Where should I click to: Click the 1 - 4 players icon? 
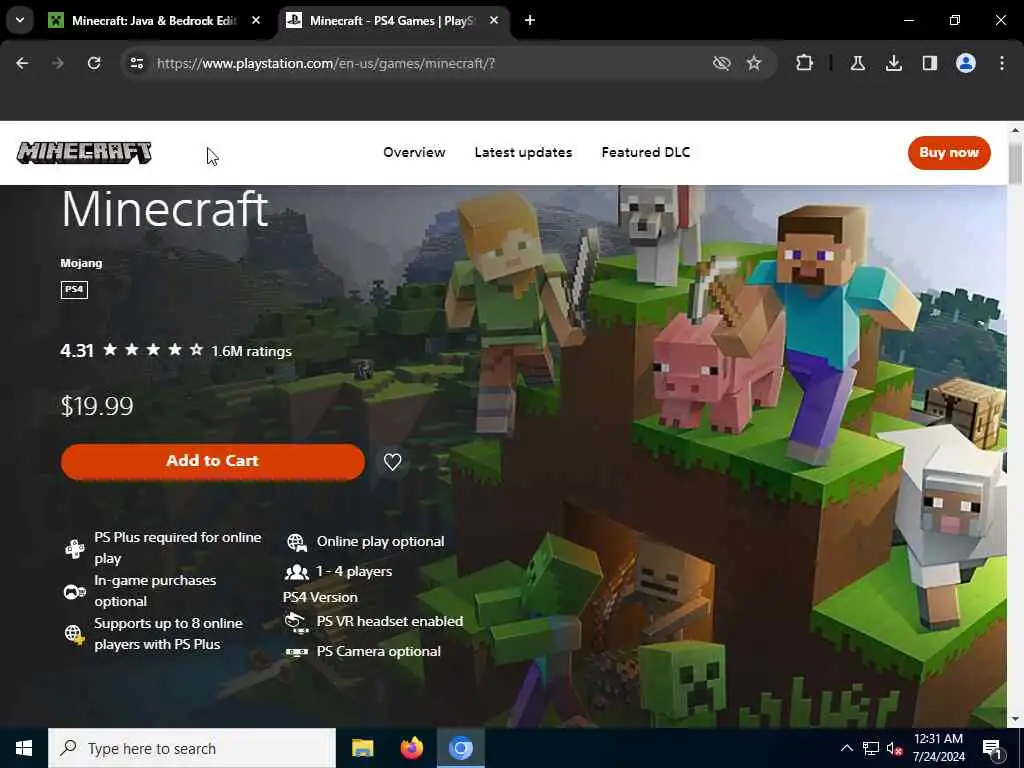click(296, 572)
